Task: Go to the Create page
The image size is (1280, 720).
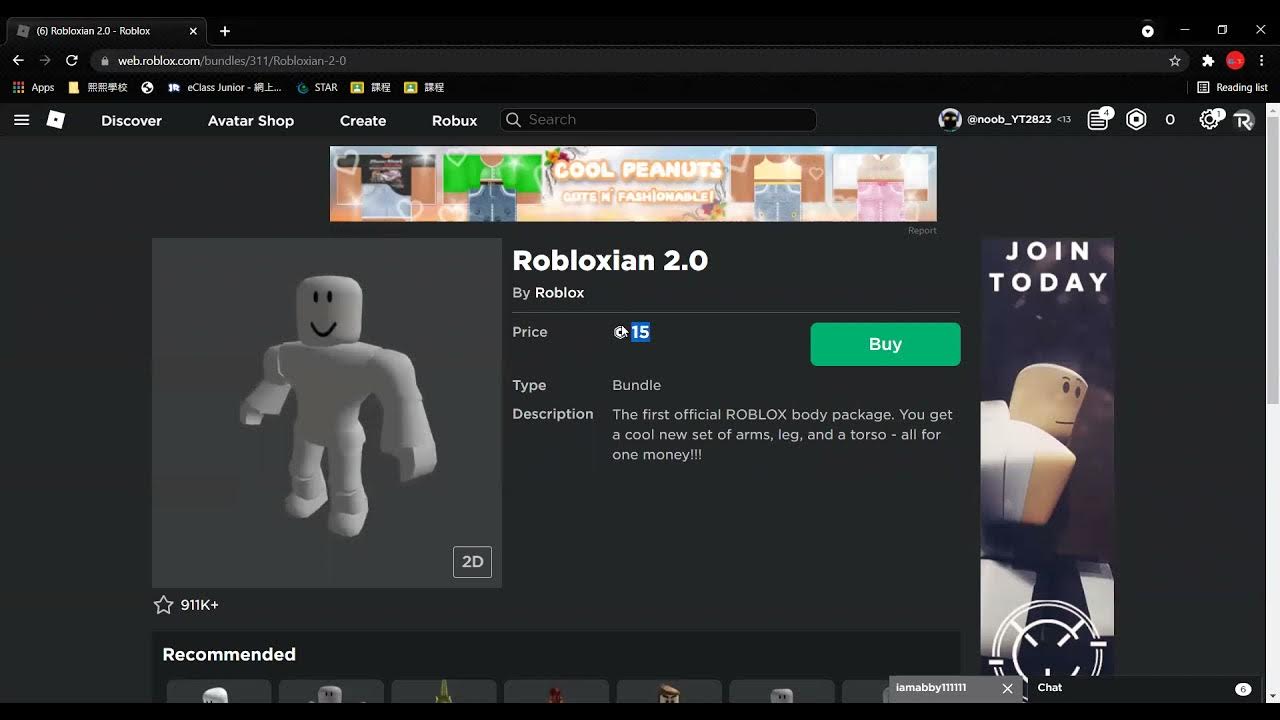Action: pyautogui.click(x=363, y=120)
